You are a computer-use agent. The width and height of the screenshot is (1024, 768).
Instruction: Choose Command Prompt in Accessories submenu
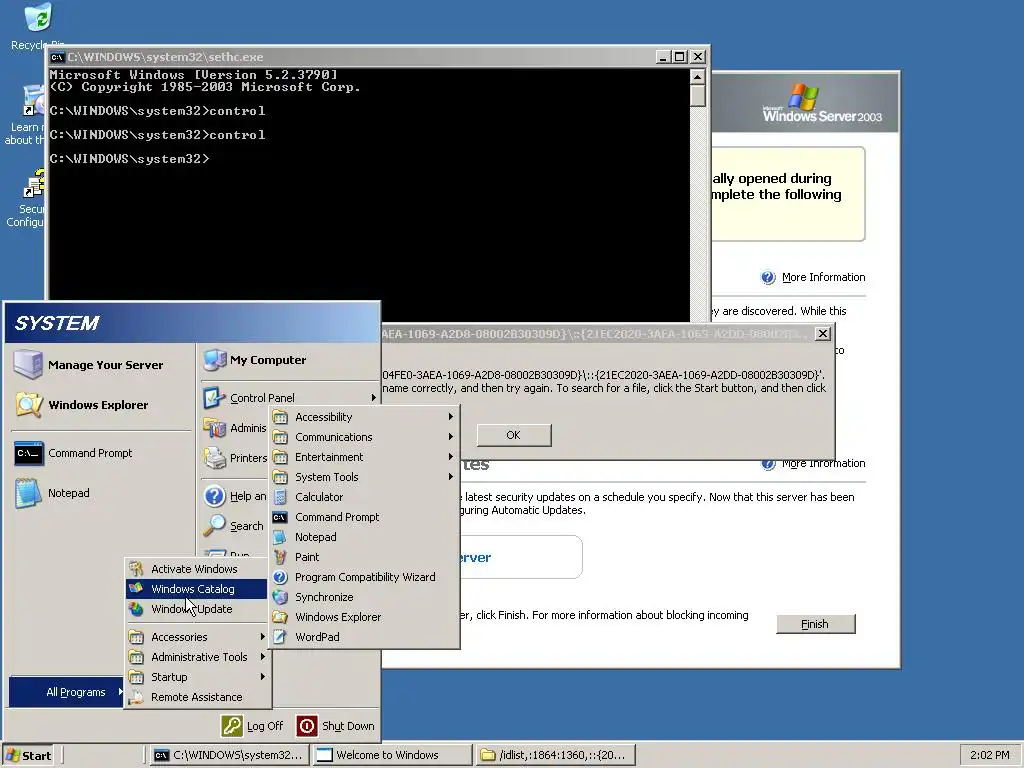click(x=363, y=517)
